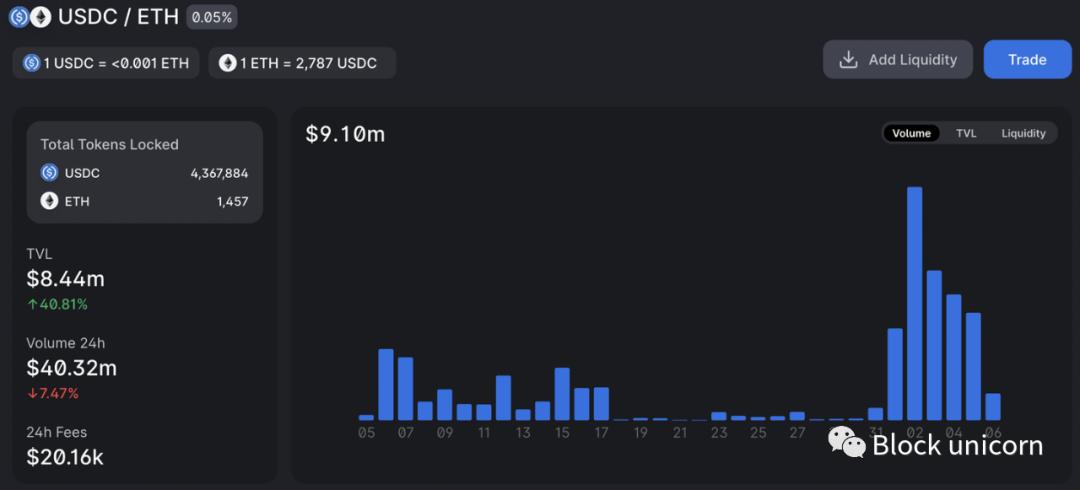Click the 24h Fees value $20.16k
1080x490 pixels.
point(65,458)
